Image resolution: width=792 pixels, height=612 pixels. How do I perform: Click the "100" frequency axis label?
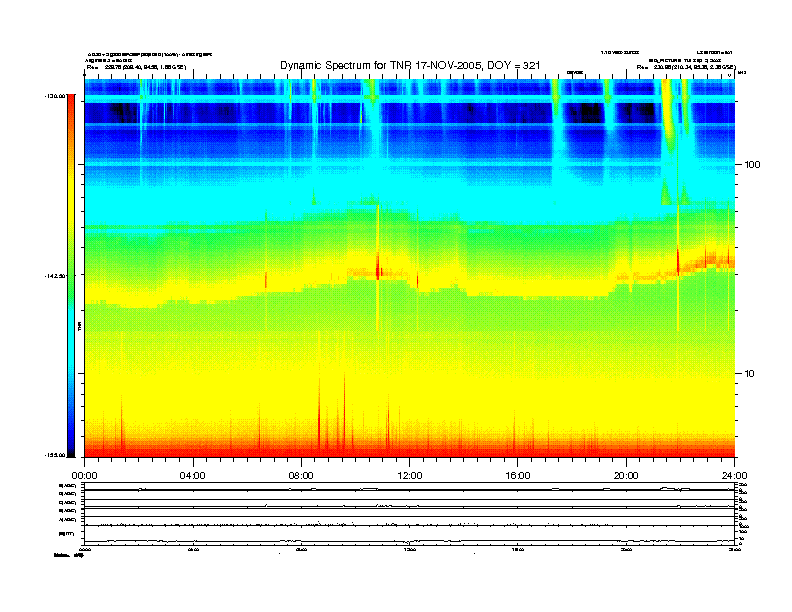point(752,165)
